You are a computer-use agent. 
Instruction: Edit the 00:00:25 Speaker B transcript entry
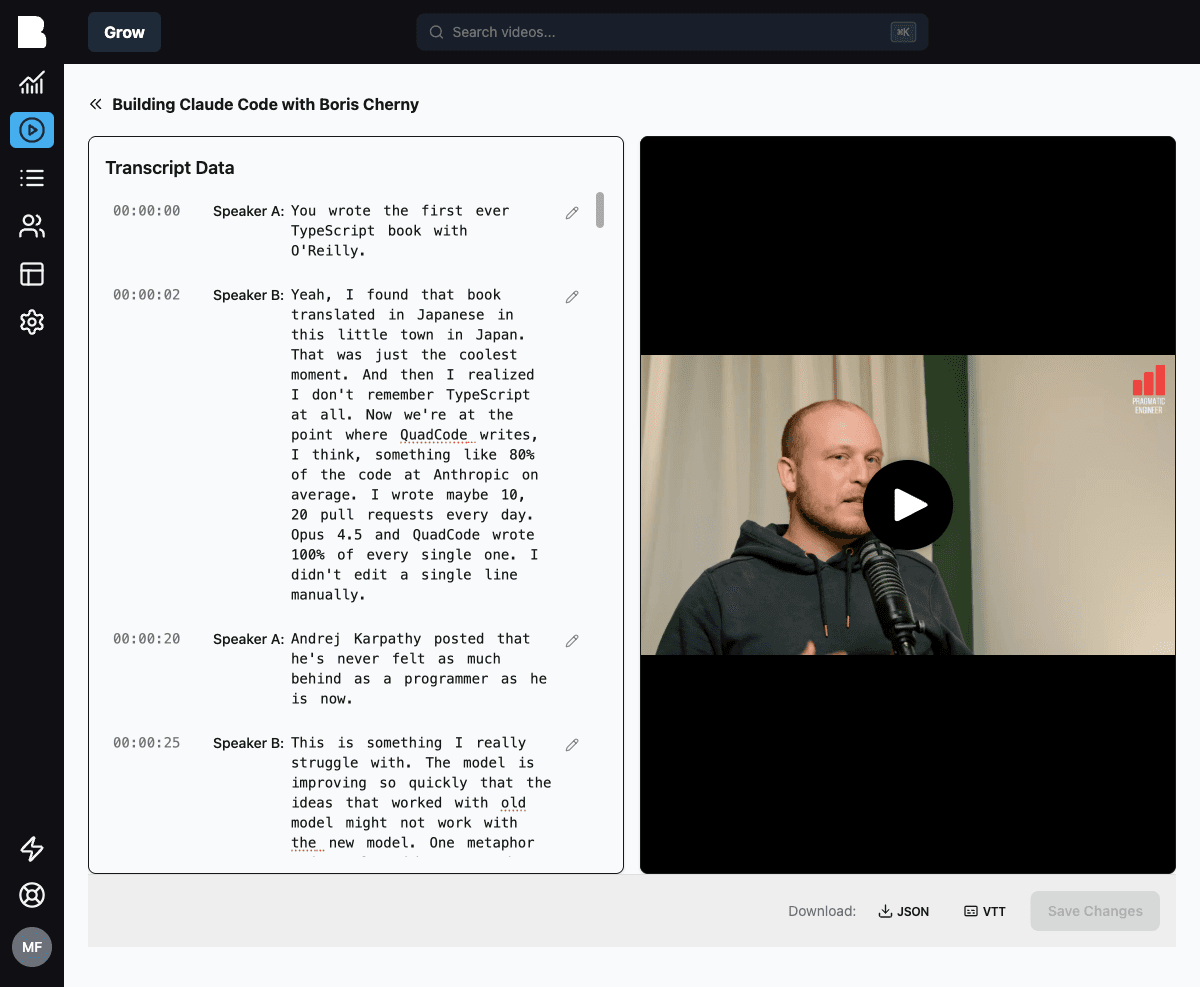tap(572, 745)
